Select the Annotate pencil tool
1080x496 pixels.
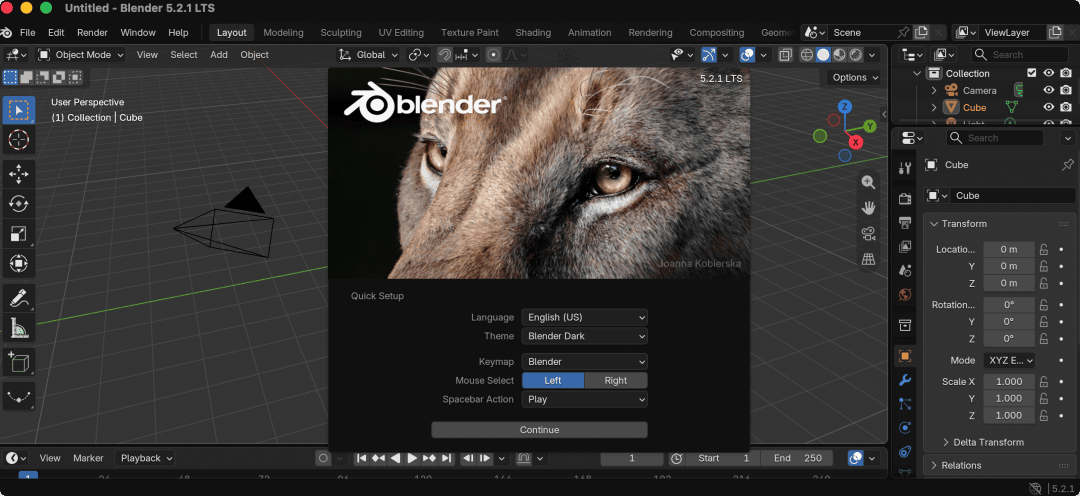(x=19, y=298)
